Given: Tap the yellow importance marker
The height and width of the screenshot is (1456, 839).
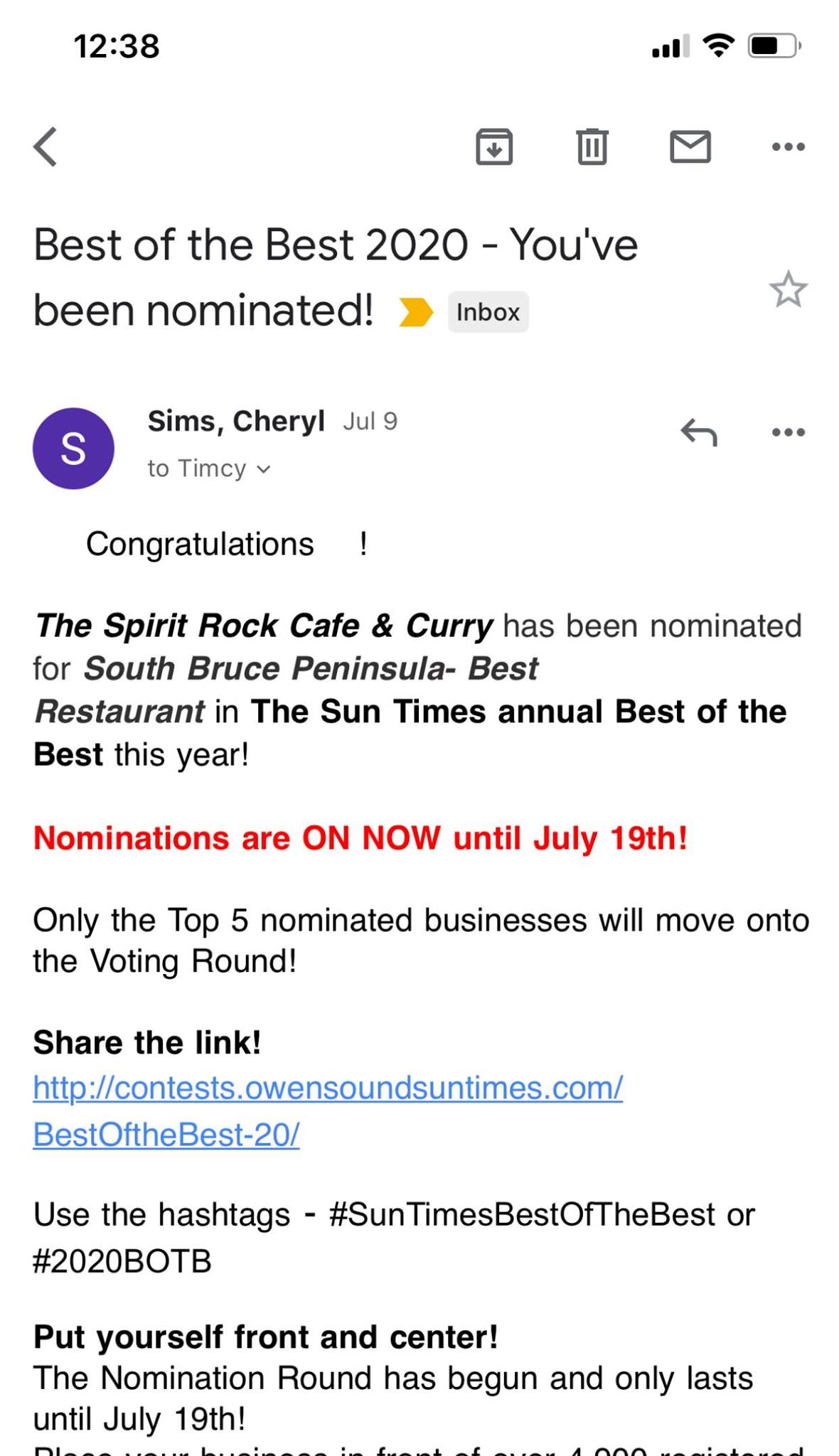Looking at the screenshot, I should coord(416,312).
